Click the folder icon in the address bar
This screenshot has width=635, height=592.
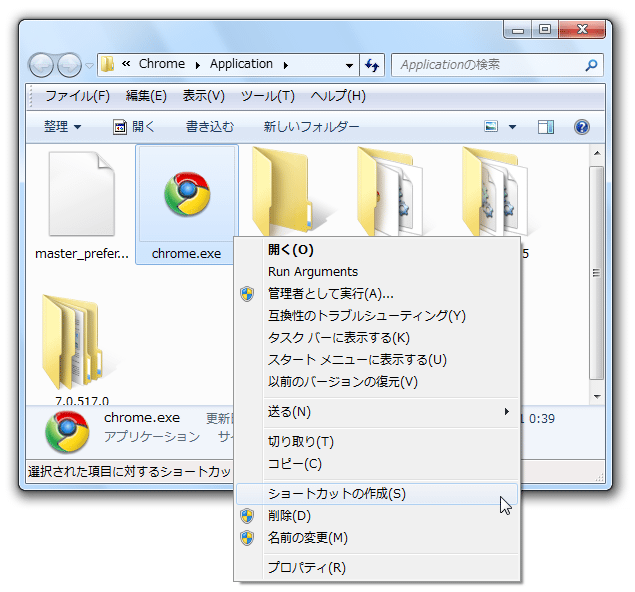107,64
